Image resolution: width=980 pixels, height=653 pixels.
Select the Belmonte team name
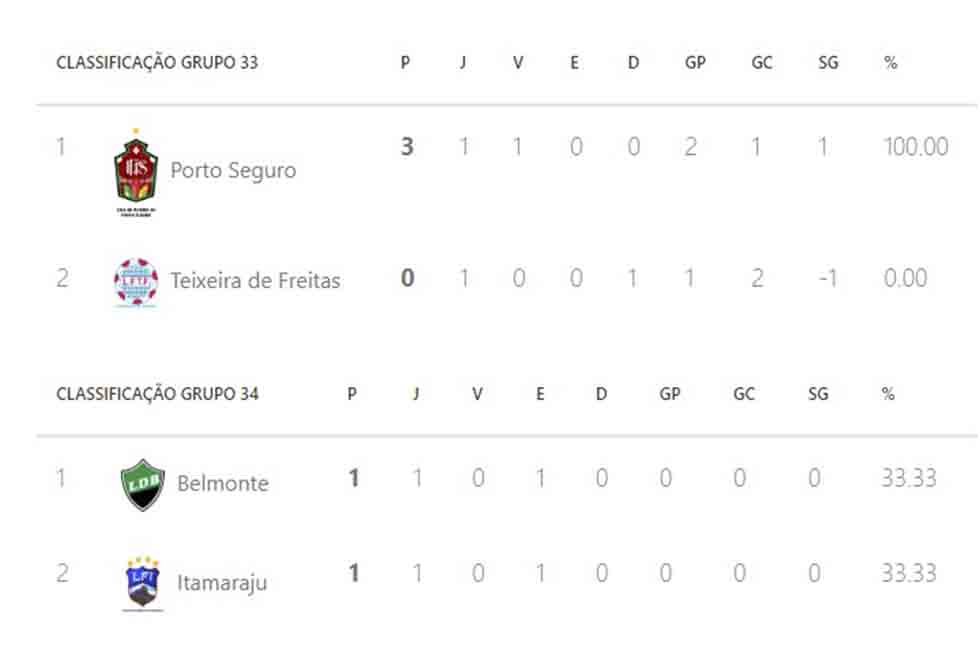[222, 483]
